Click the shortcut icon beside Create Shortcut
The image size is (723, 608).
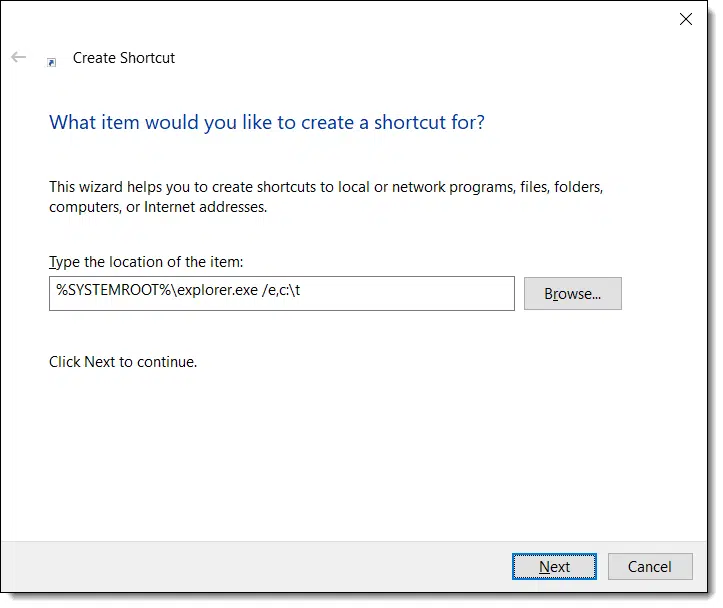point(52,62)
